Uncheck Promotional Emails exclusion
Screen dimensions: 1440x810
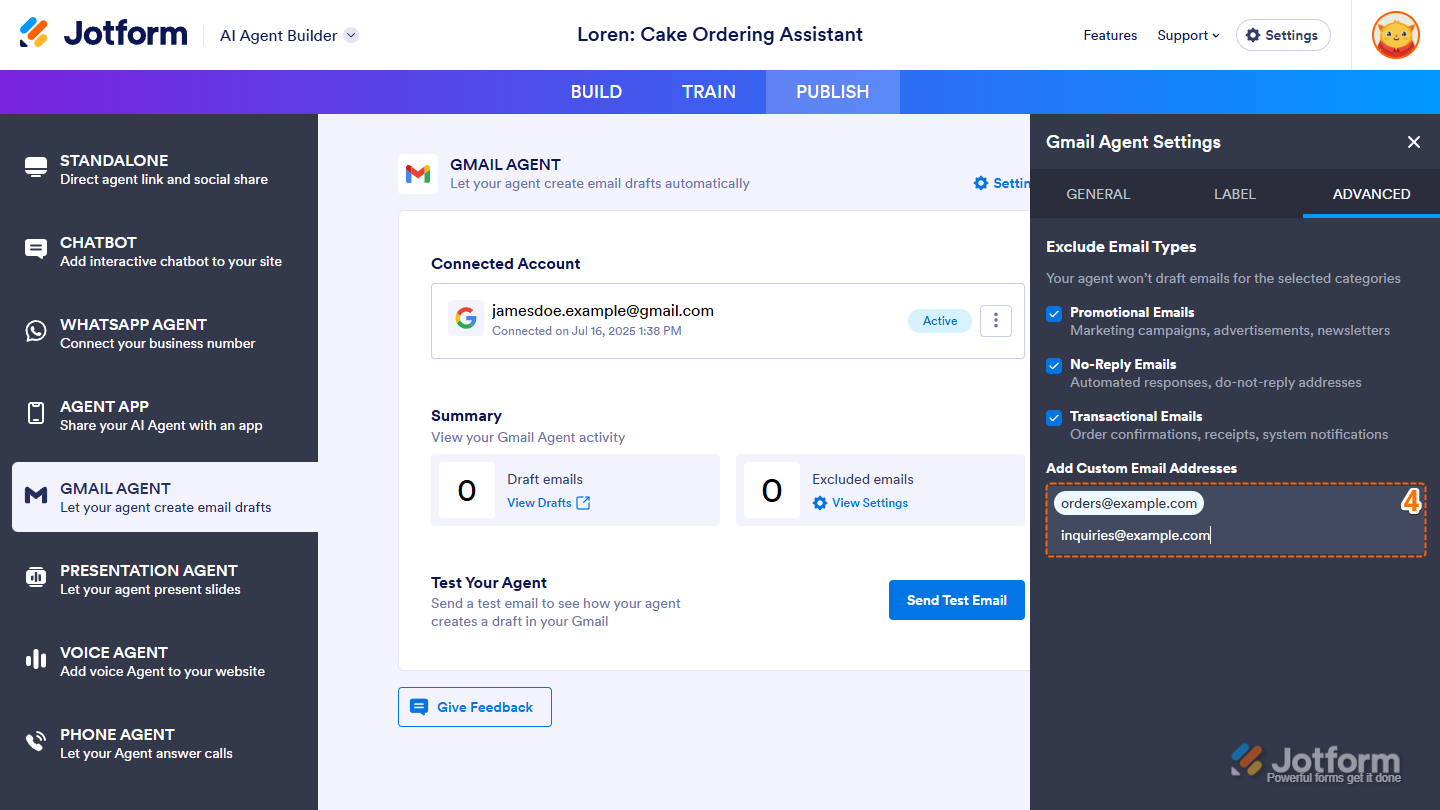pos(1054,314)
